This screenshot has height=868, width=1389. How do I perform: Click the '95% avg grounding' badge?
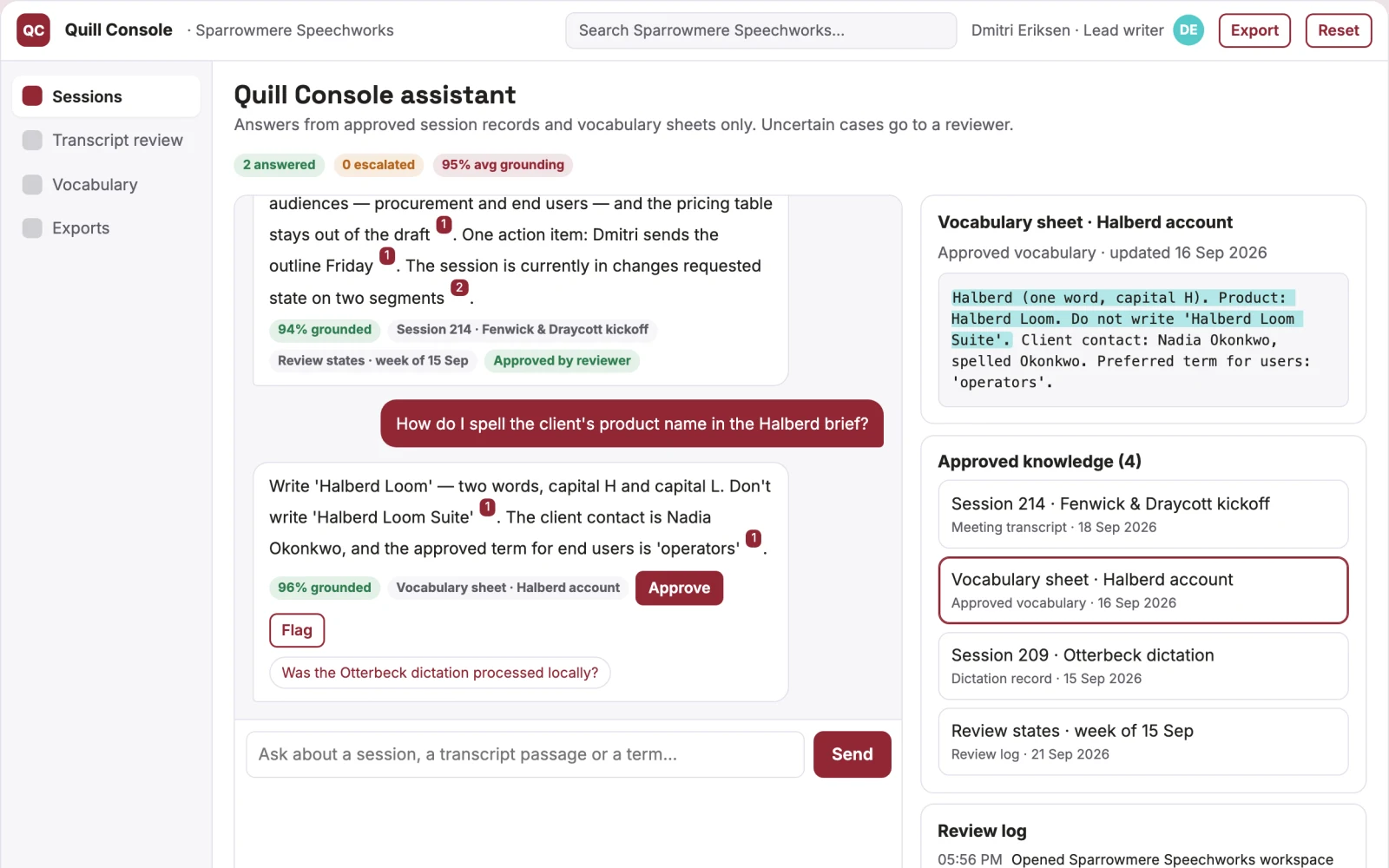click(x=503, y=165)
